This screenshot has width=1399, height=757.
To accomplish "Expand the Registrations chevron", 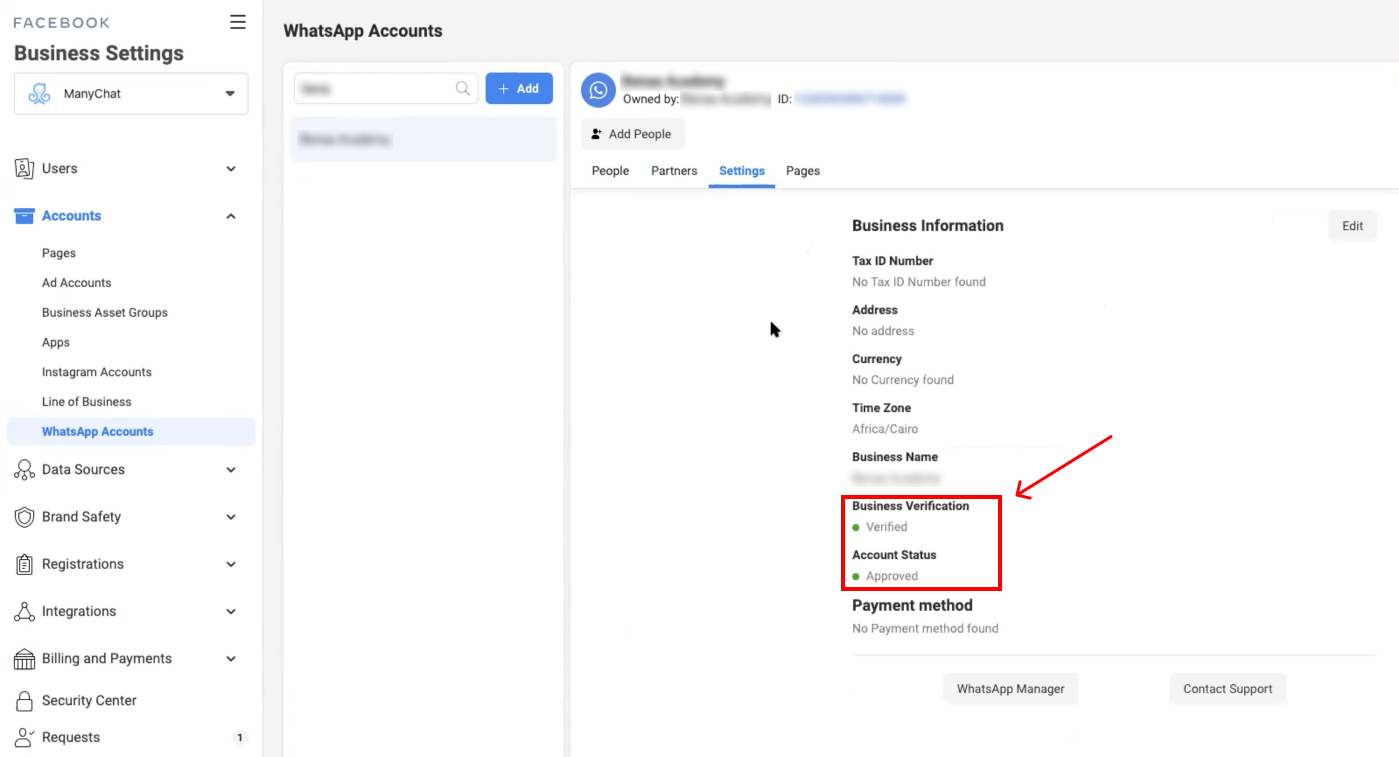I will pos(231,564).
